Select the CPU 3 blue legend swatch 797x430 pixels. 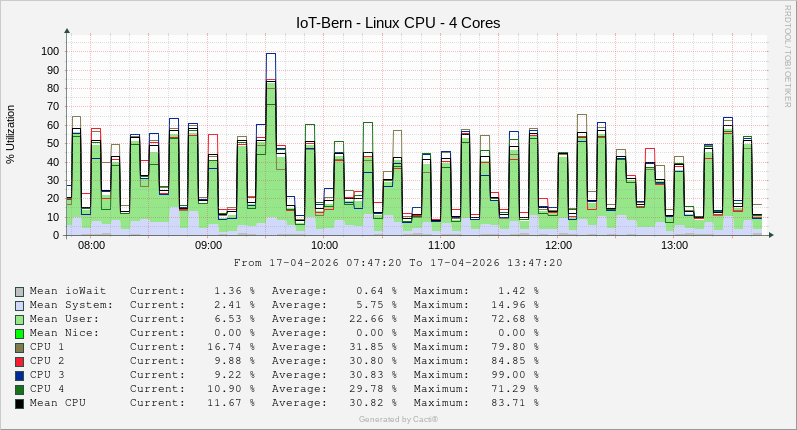19,375
